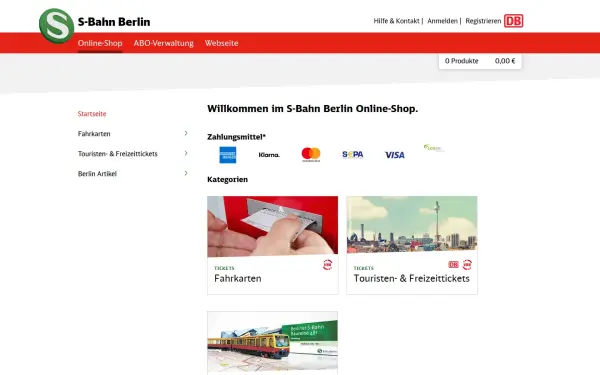Click the red DB logo in header
This screenshot has height=375, width=600.
(x=514, y=21)
